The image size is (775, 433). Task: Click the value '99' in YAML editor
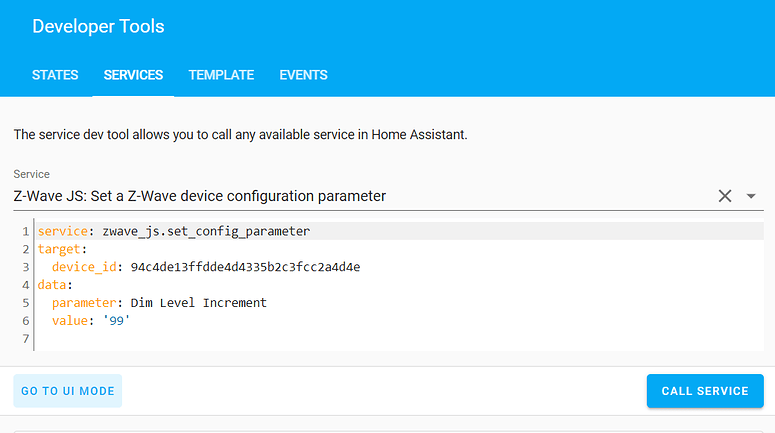[116, 321]
